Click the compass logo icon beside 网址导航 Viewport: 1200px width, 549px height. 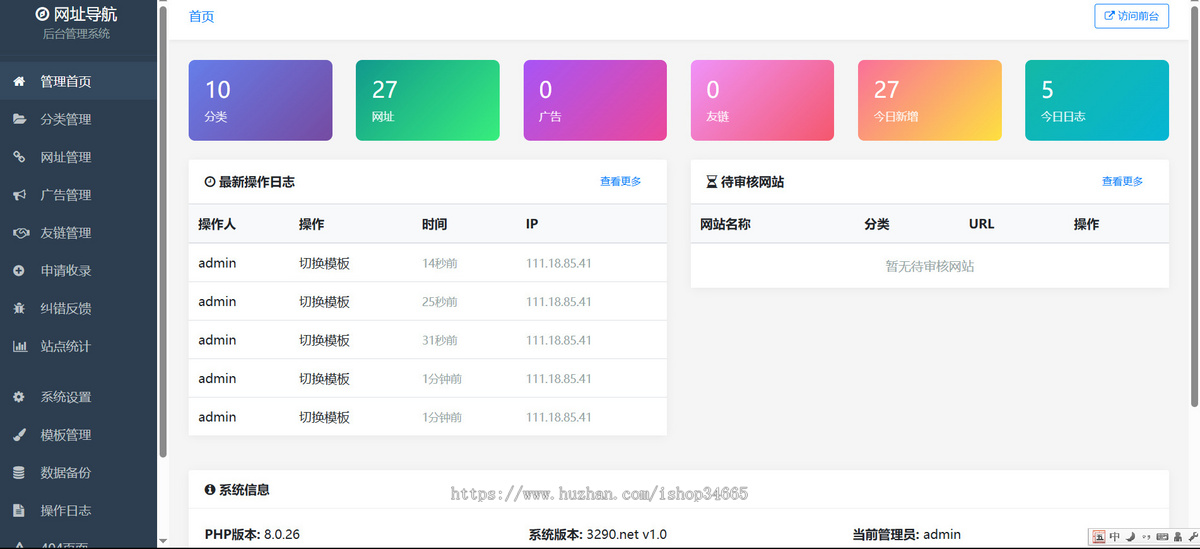tap(42, 14)
